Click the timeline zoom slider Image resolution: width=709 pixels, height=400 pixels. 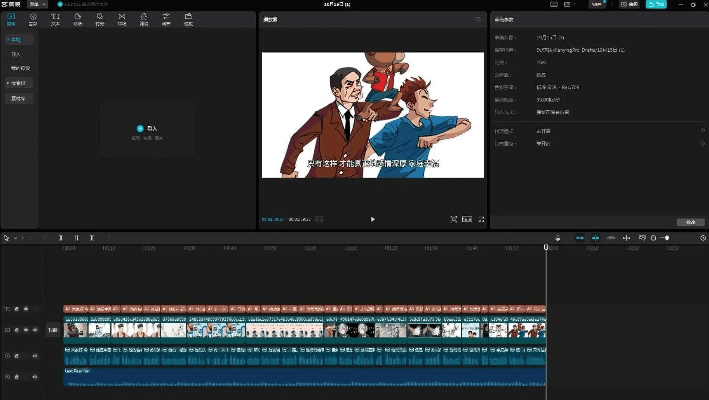[x=667, y=238]
